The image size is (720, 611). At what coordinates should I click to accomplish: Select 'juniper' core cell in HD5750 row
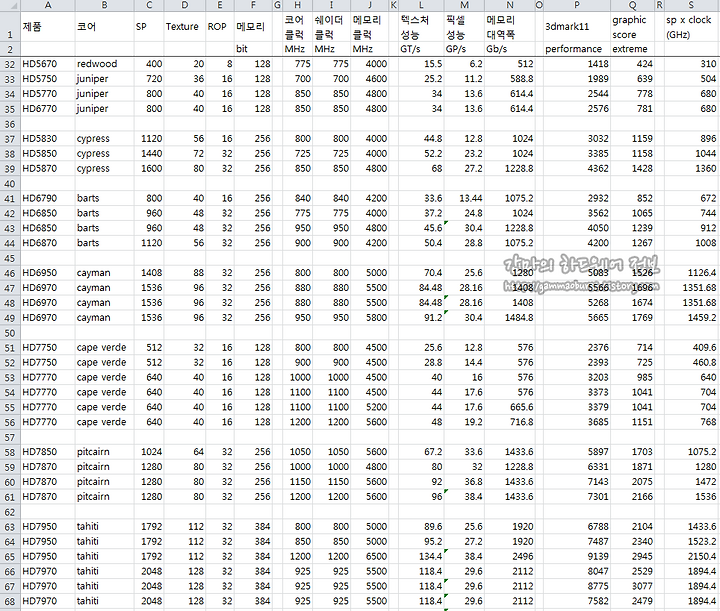pos(105,79)
